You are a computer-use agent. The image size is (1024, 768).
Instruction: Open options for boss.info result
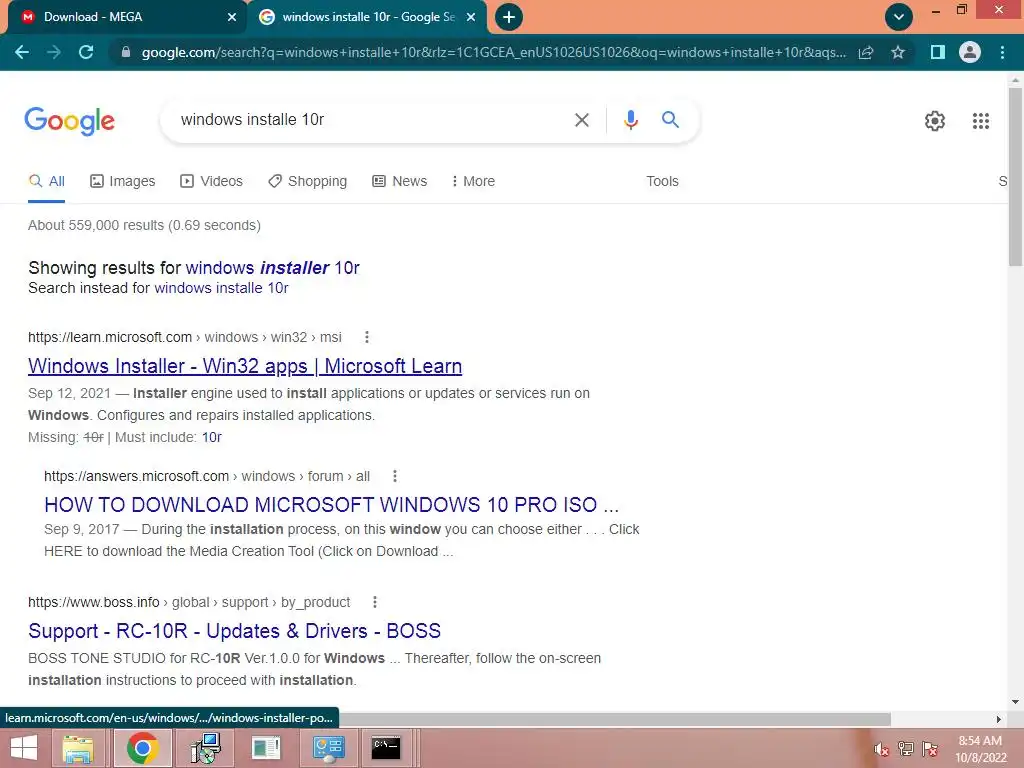coord(375,602)
